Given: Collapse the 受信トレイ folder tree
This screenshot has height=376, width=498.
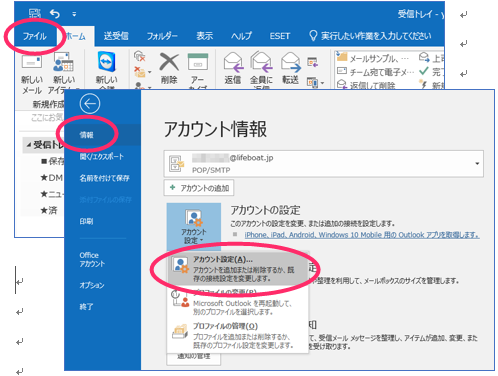Looking at the screenshot, I should pyautogui.click(x=29, y=145).
